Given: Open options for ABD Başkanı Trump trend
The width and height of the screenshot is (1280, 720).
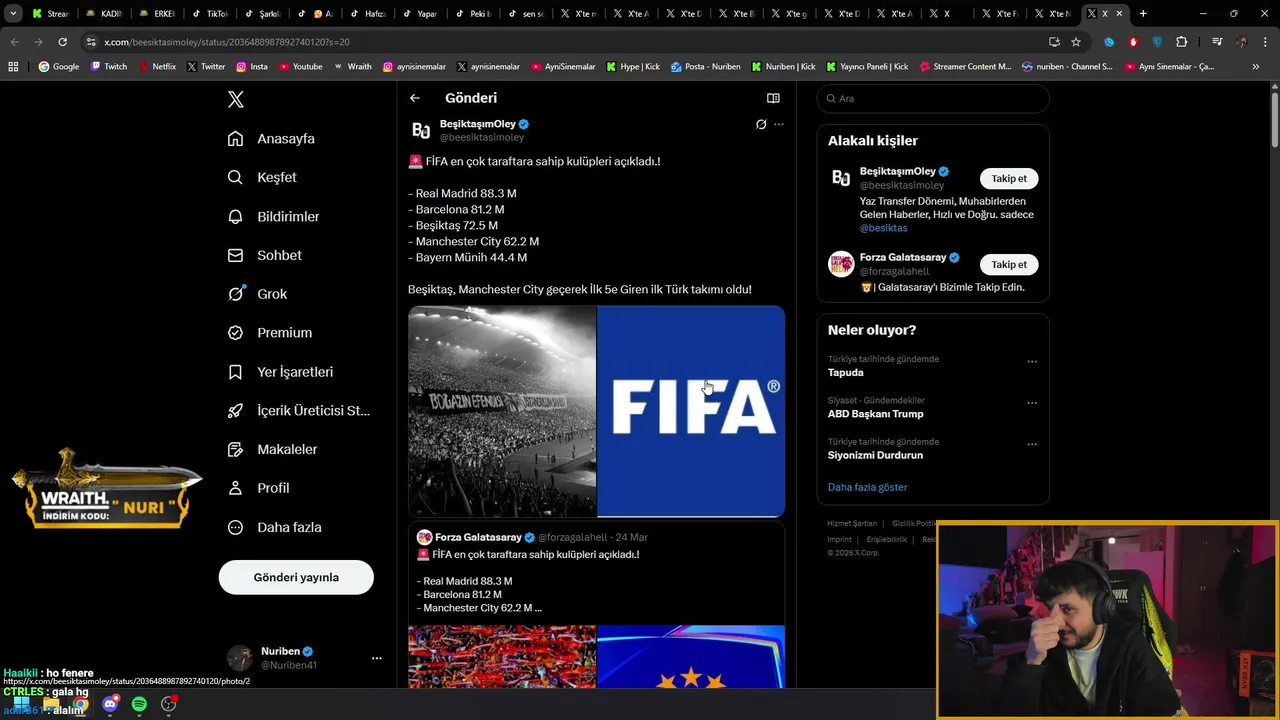Looking at the screenshot, I should click(x=1032, y=403).
